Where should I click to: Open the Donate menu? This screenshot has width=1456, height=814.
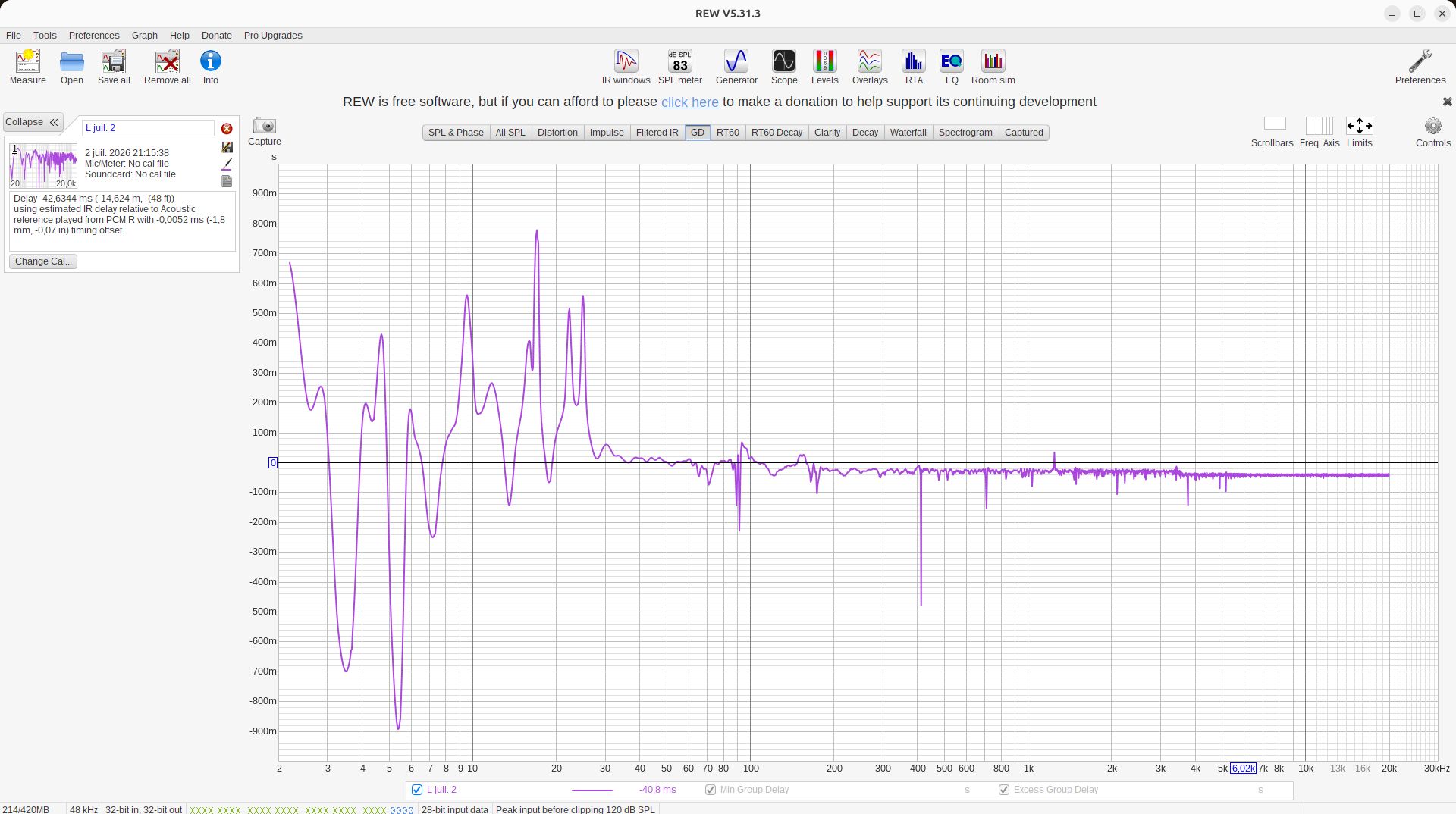217,36
